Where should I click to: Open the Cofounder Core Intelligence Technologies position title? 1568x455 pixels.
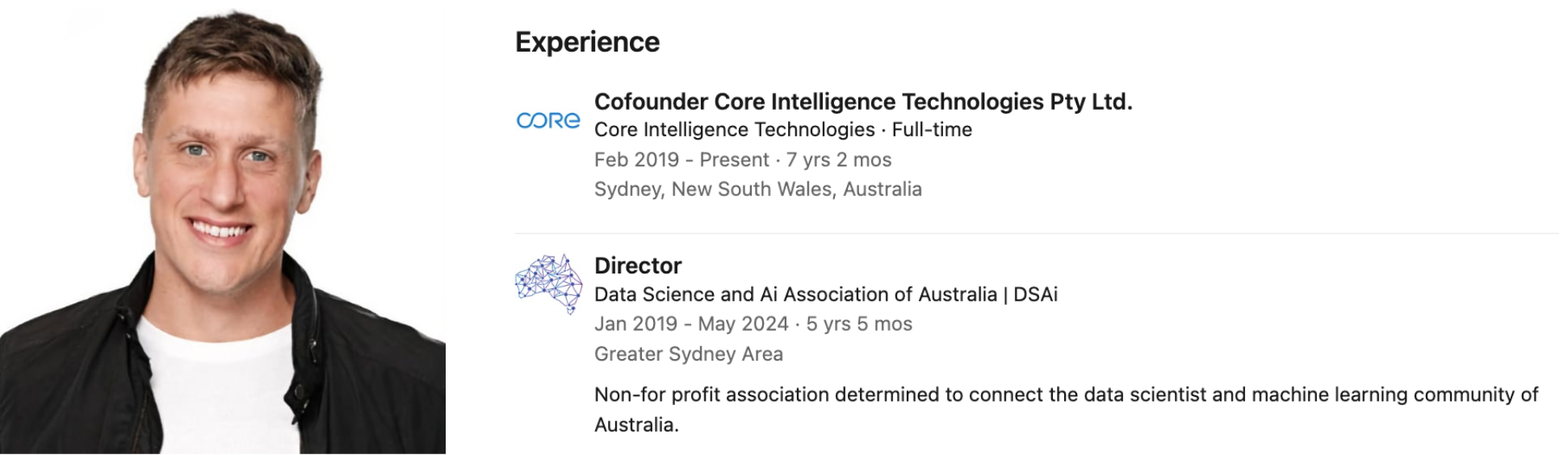862,102
